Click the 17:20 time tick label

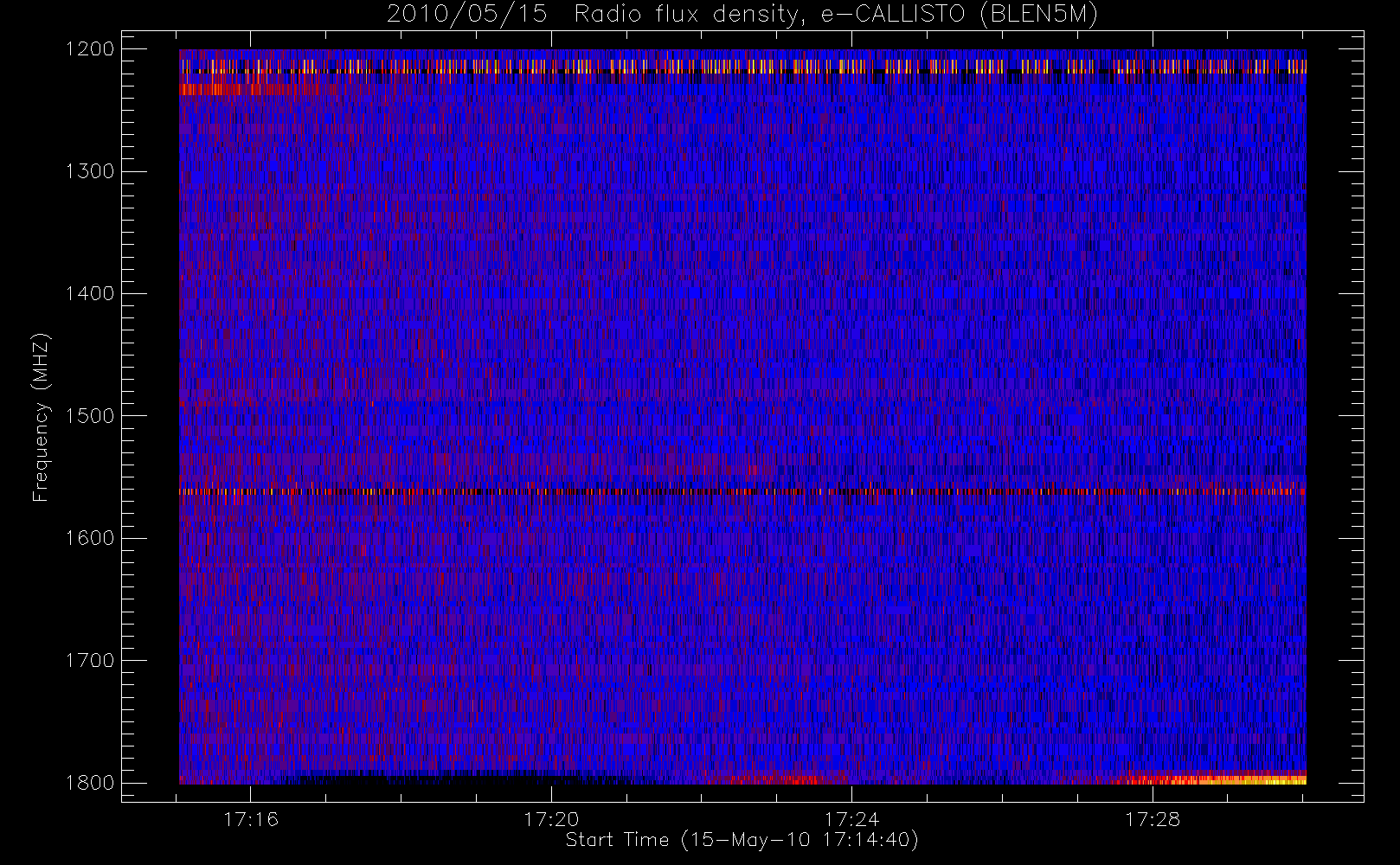coord(551,819)
